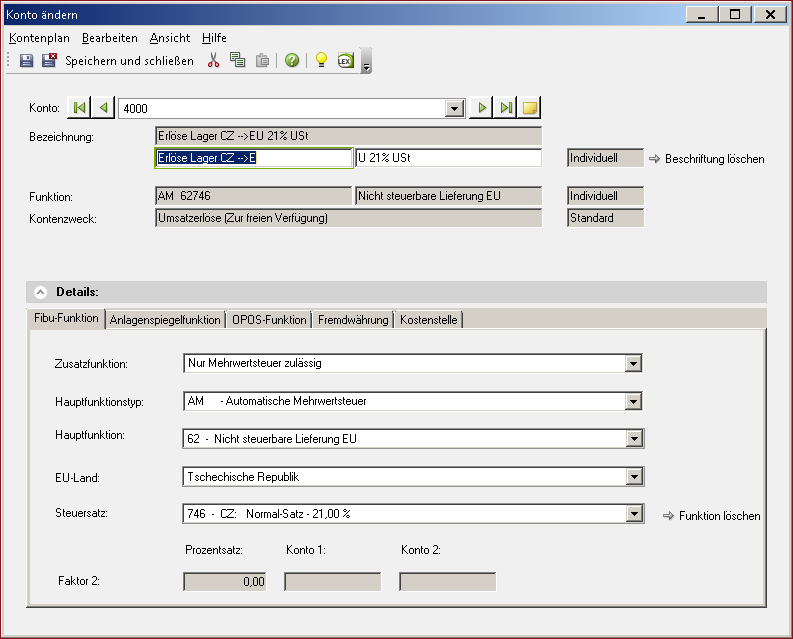Image resolution: width=793 pixels, height=639 pixels.
Task: Open Hauptfunktion dropdown
Action: [x=634, y=439]
